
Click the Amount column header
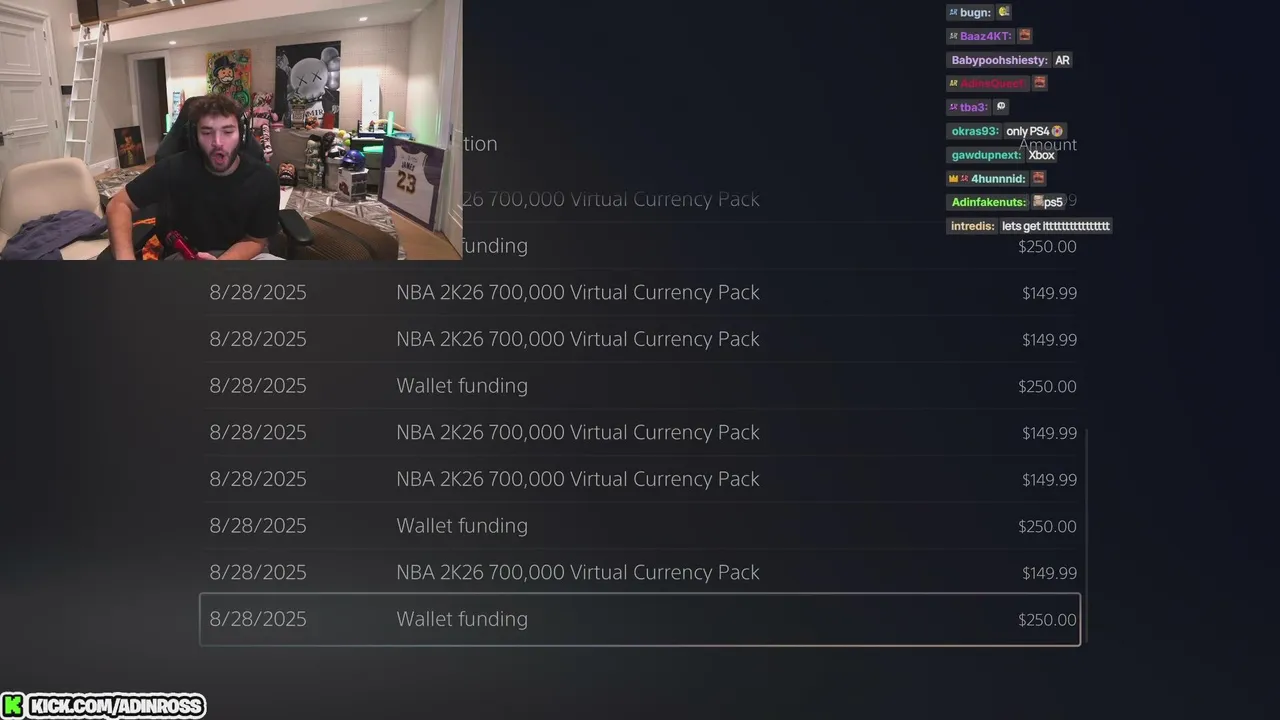[x=1047, y=145]
